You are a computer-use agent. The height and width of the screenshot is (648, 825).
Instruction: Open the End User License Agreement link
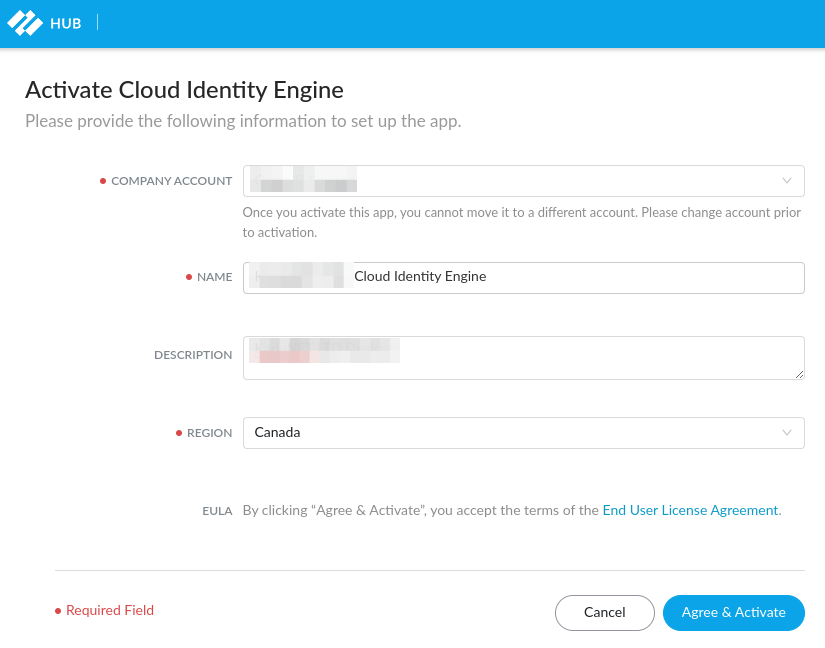click(690, 510)
